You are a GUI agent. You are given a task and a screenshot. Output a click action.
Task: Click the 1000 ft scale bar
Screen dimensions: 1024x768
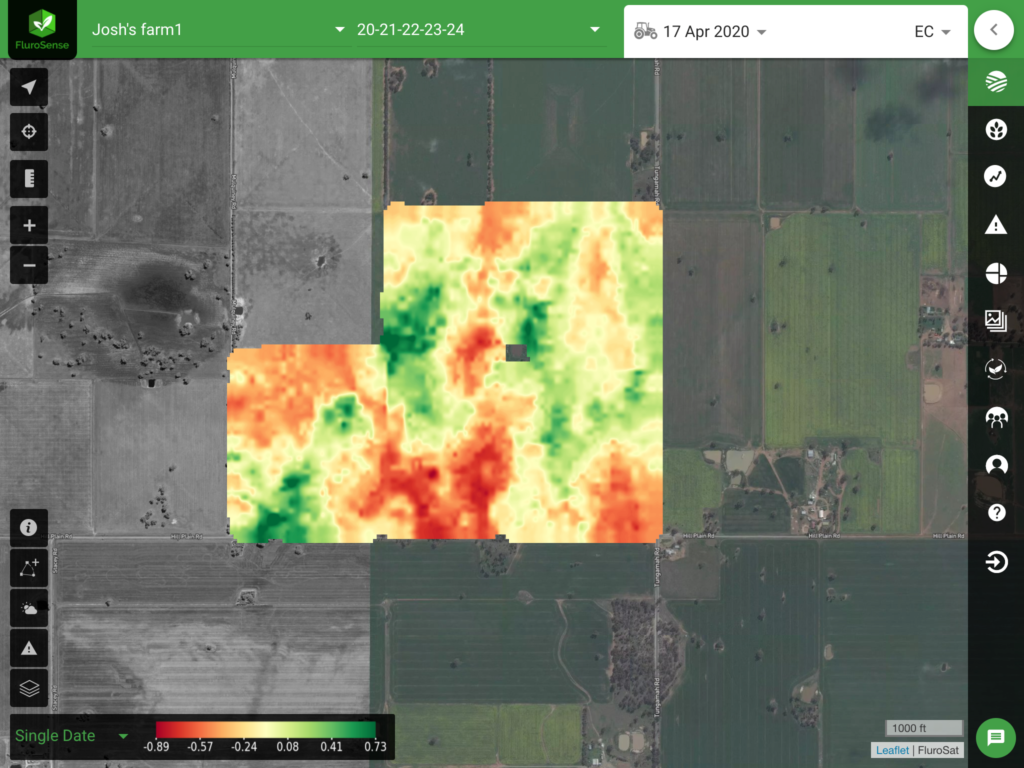[923, 728]
